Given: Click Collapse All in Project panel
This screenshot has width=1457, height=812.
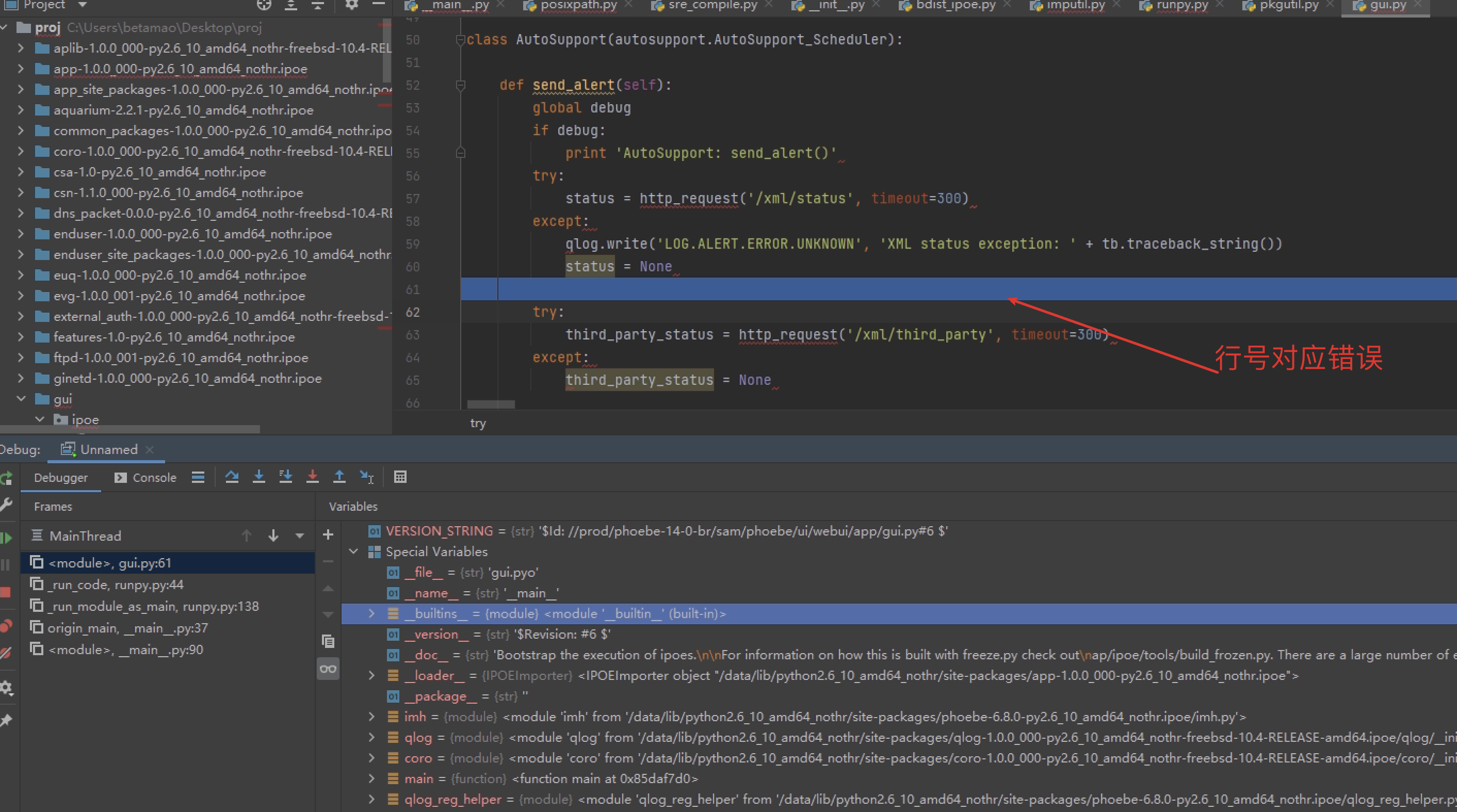Looking at the screenshot, I should [x=317, y=5].
